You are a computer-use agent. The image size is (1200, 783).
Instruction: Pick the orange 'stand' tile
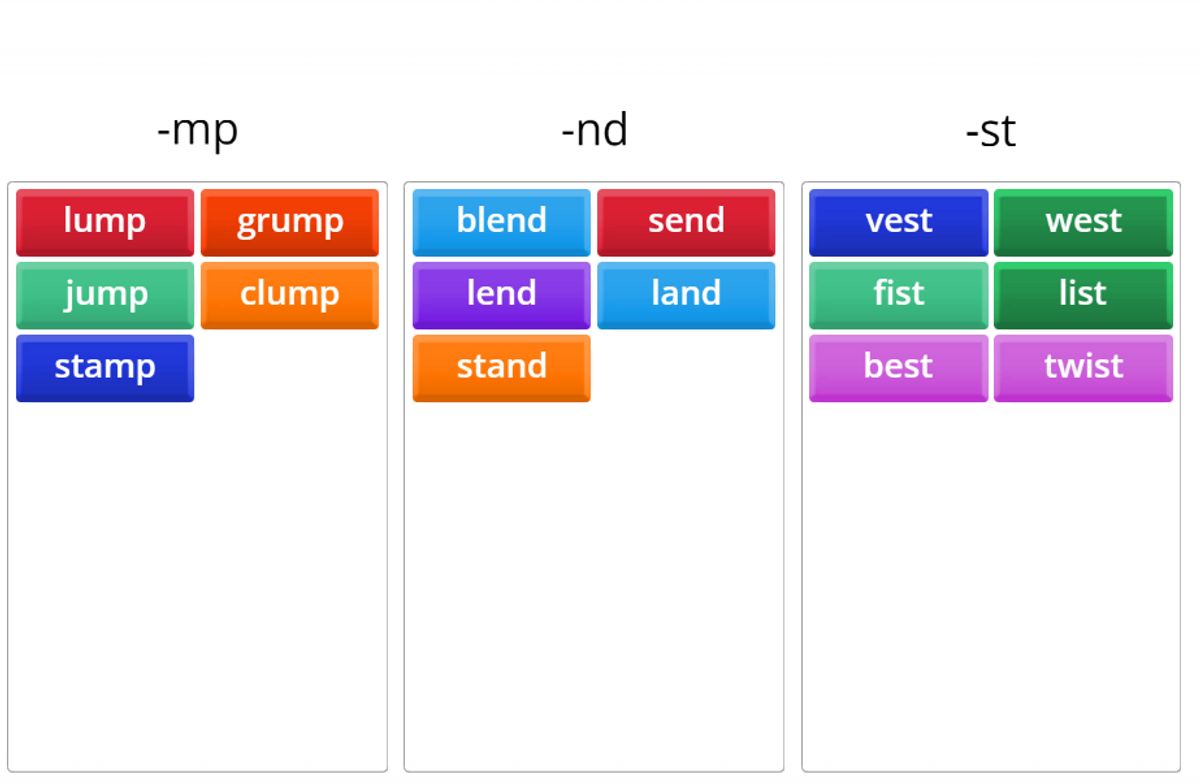[501, 368]
